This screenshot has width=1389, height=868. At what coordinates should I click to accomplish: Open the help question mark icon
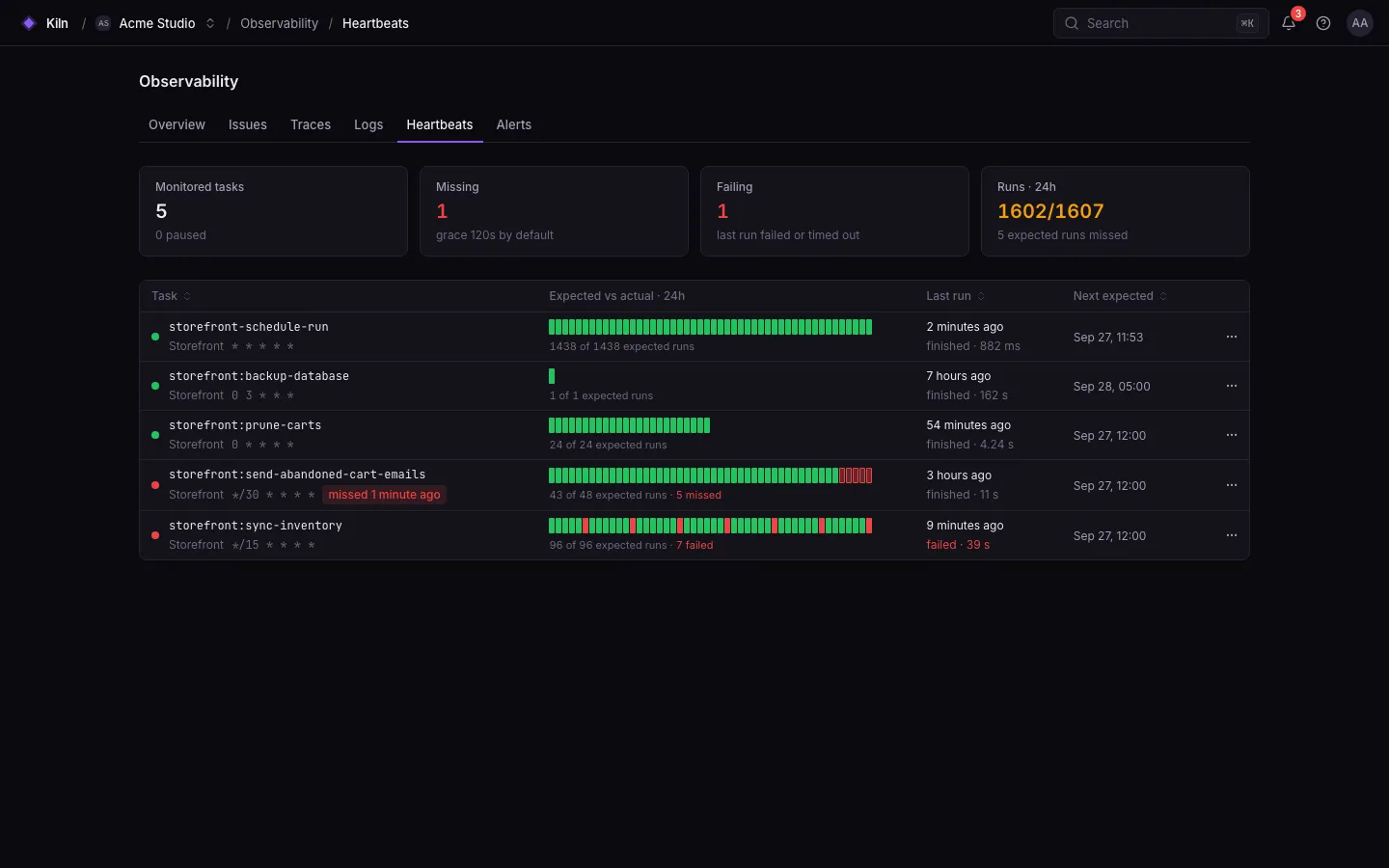coord(1323,23)
